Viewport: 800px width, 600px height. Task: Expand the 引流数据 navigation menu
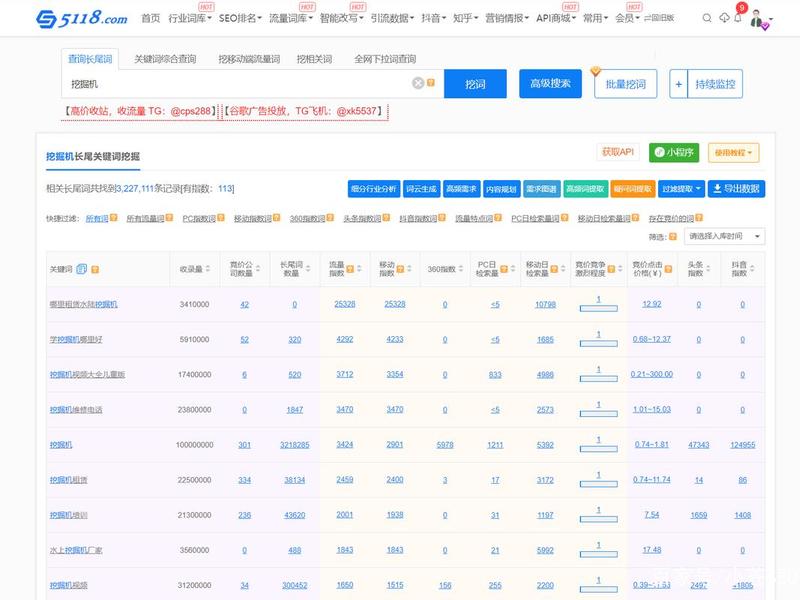pyautogui.click(x=392, y=18)
